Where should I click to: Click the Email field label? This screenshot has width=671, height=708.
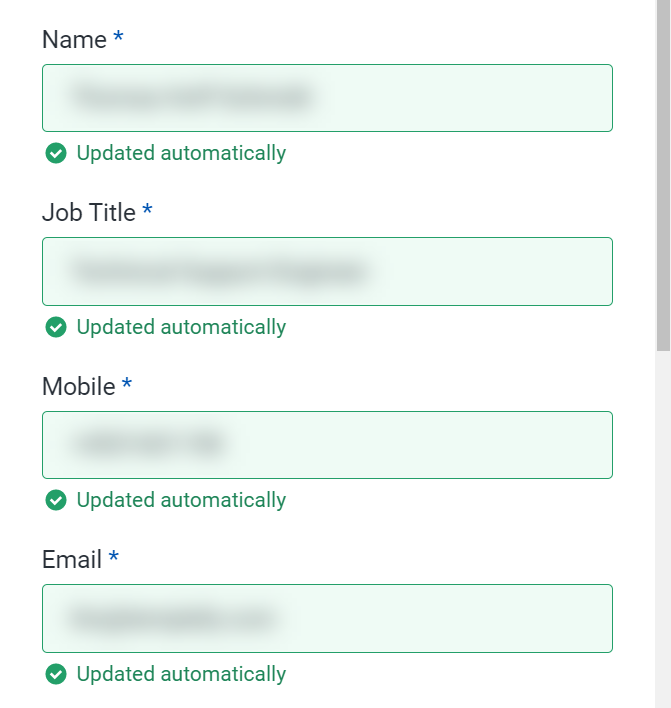[72, 559]
